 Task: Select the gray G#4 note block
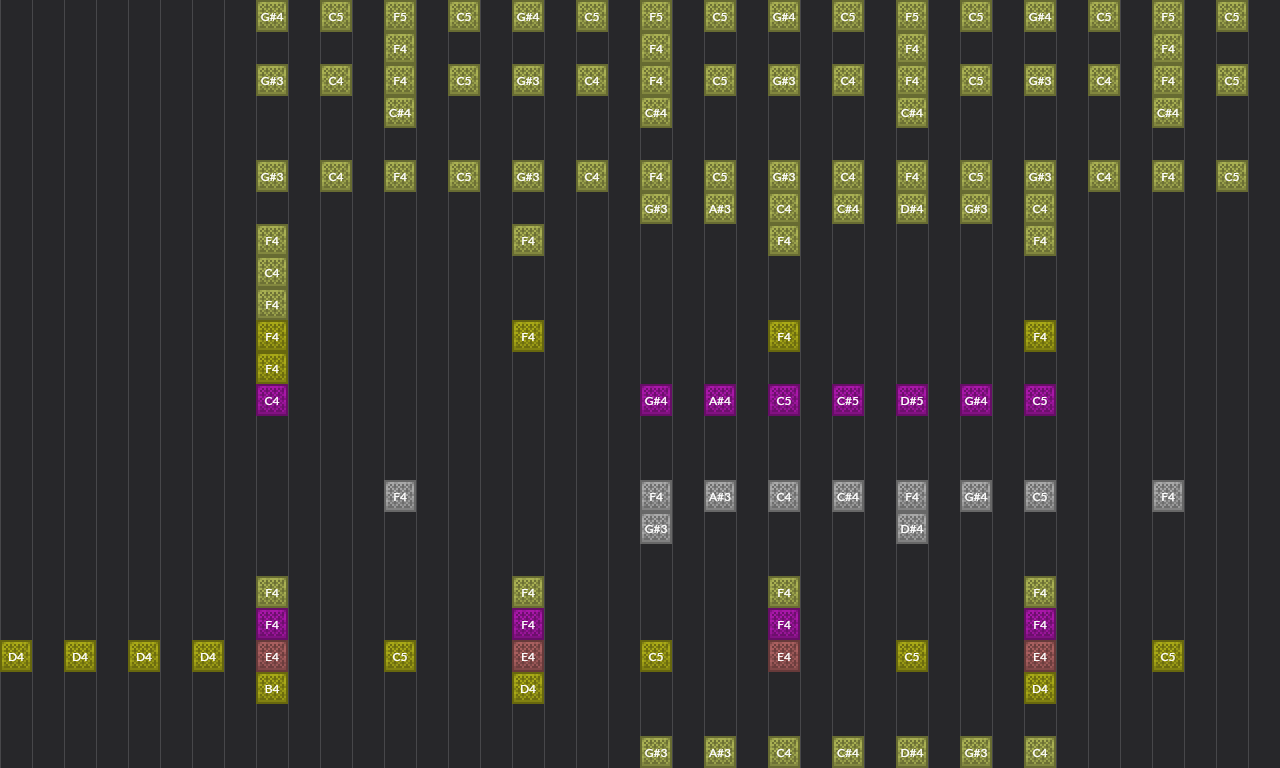976,496
